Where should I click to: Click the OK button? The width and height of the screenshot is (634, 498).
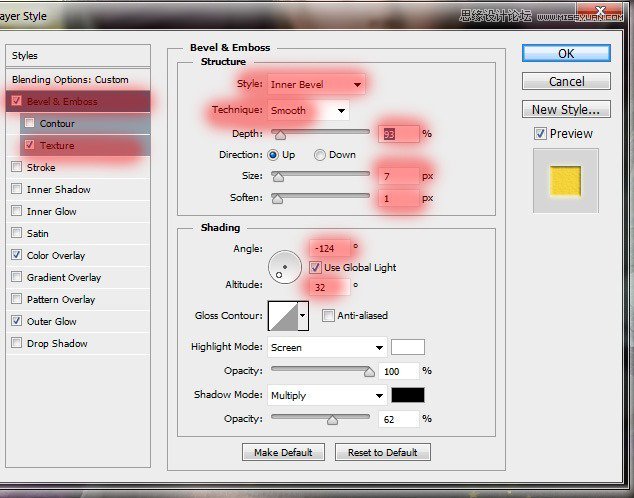566,53
